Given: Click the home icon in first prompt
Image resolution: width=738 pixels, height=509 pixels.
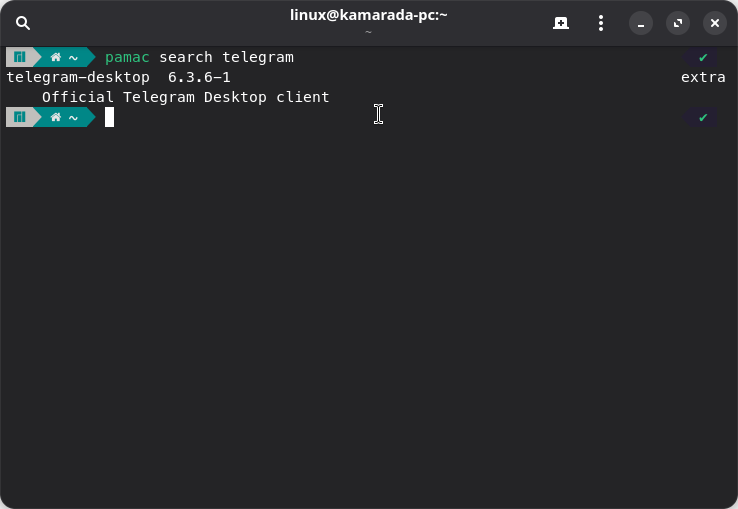Looking at the screenshot, I should [56, 57].
